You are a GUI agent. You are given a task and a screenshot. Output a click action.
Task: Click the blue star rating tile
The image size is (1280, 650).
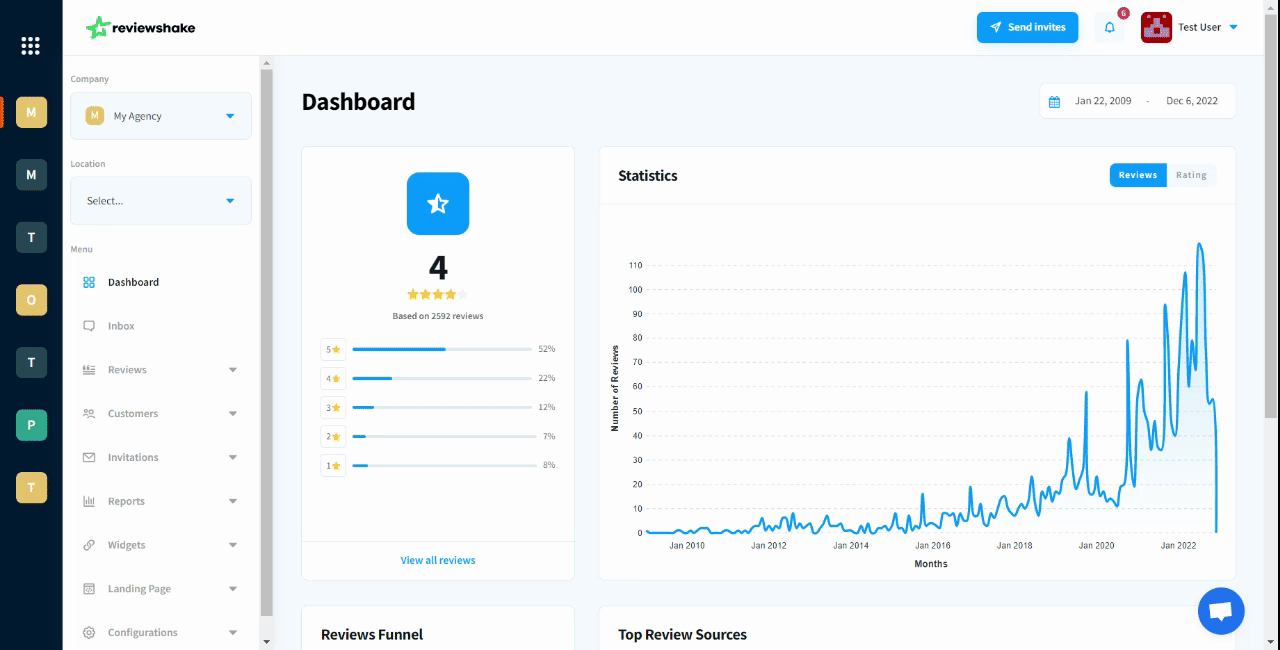[x=438, y=204]
